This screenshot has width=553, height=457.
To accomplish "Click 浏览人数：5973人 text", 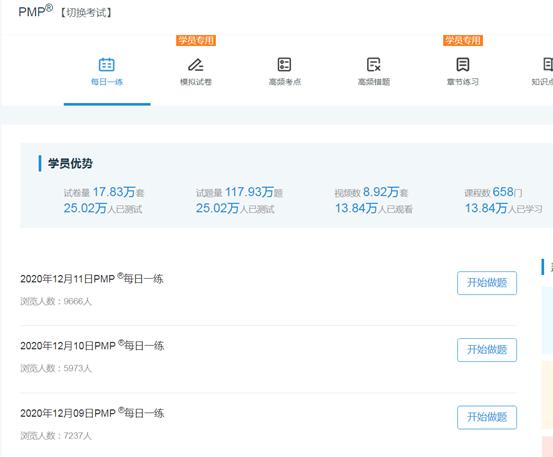I will (x=56, y=368).
